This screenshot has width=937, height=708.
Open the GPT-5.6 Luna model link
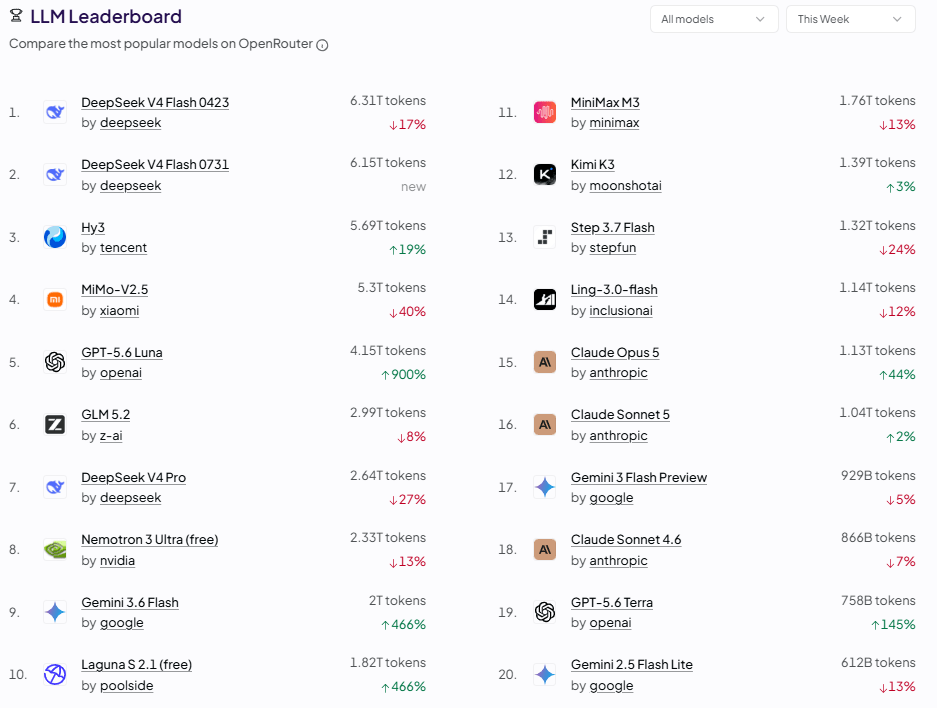[x=121, y=353]
